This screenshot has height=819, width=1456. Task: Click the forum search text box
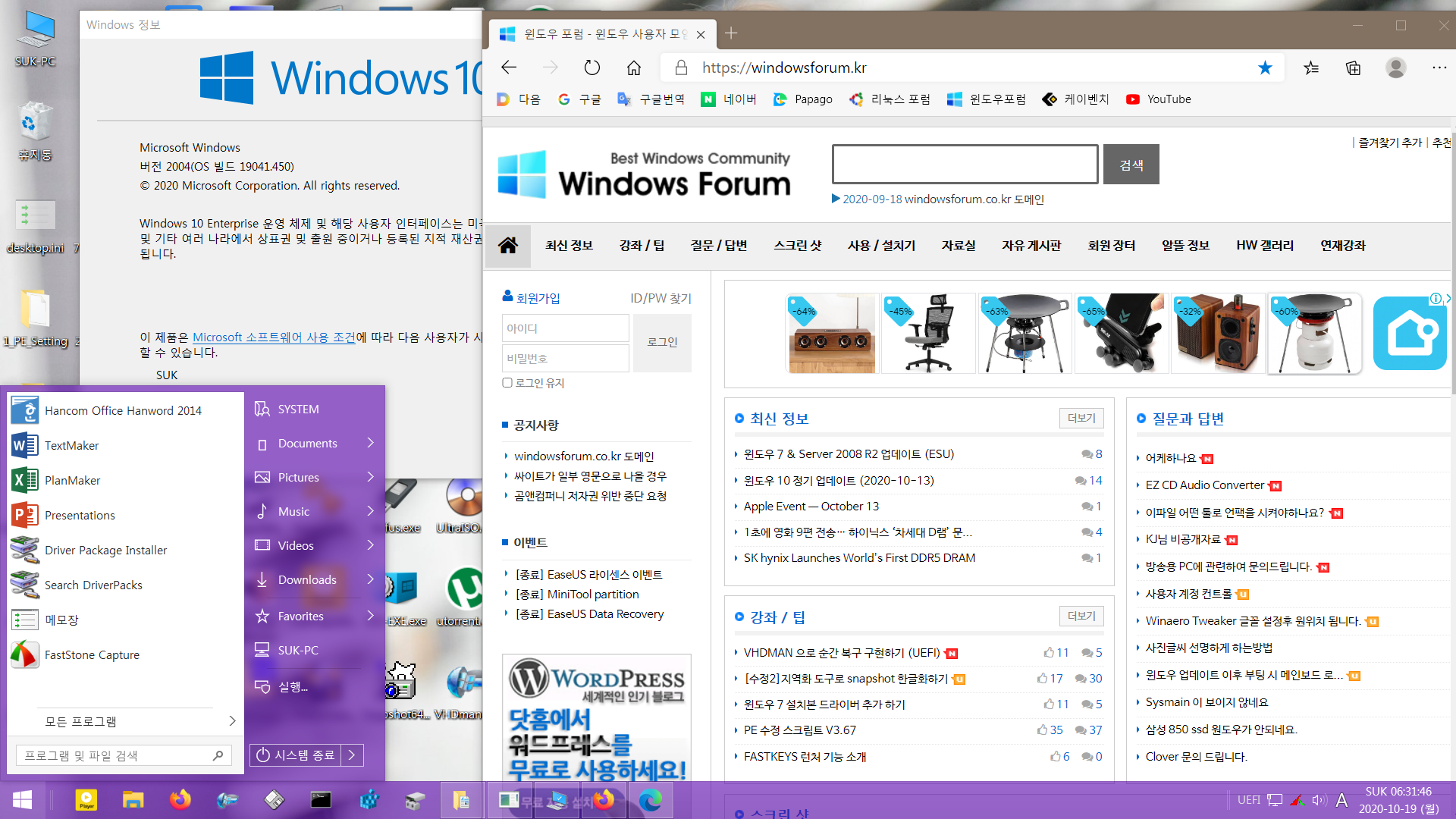click(965, 165)
